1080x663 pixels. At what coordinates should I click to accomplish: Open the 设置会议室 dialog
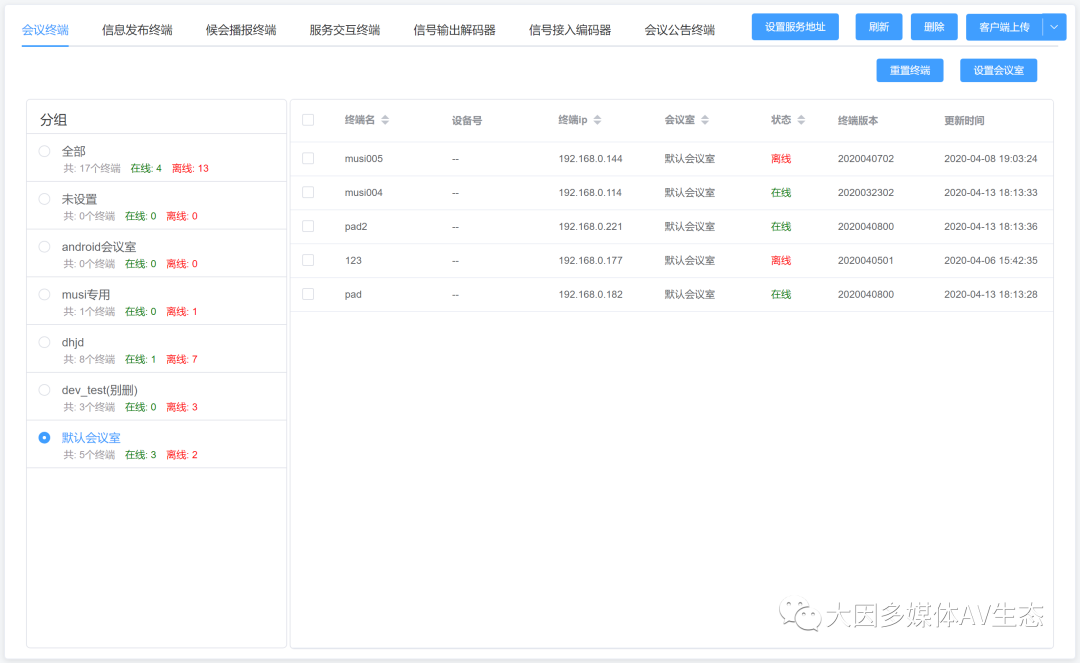pos(1000,70)
